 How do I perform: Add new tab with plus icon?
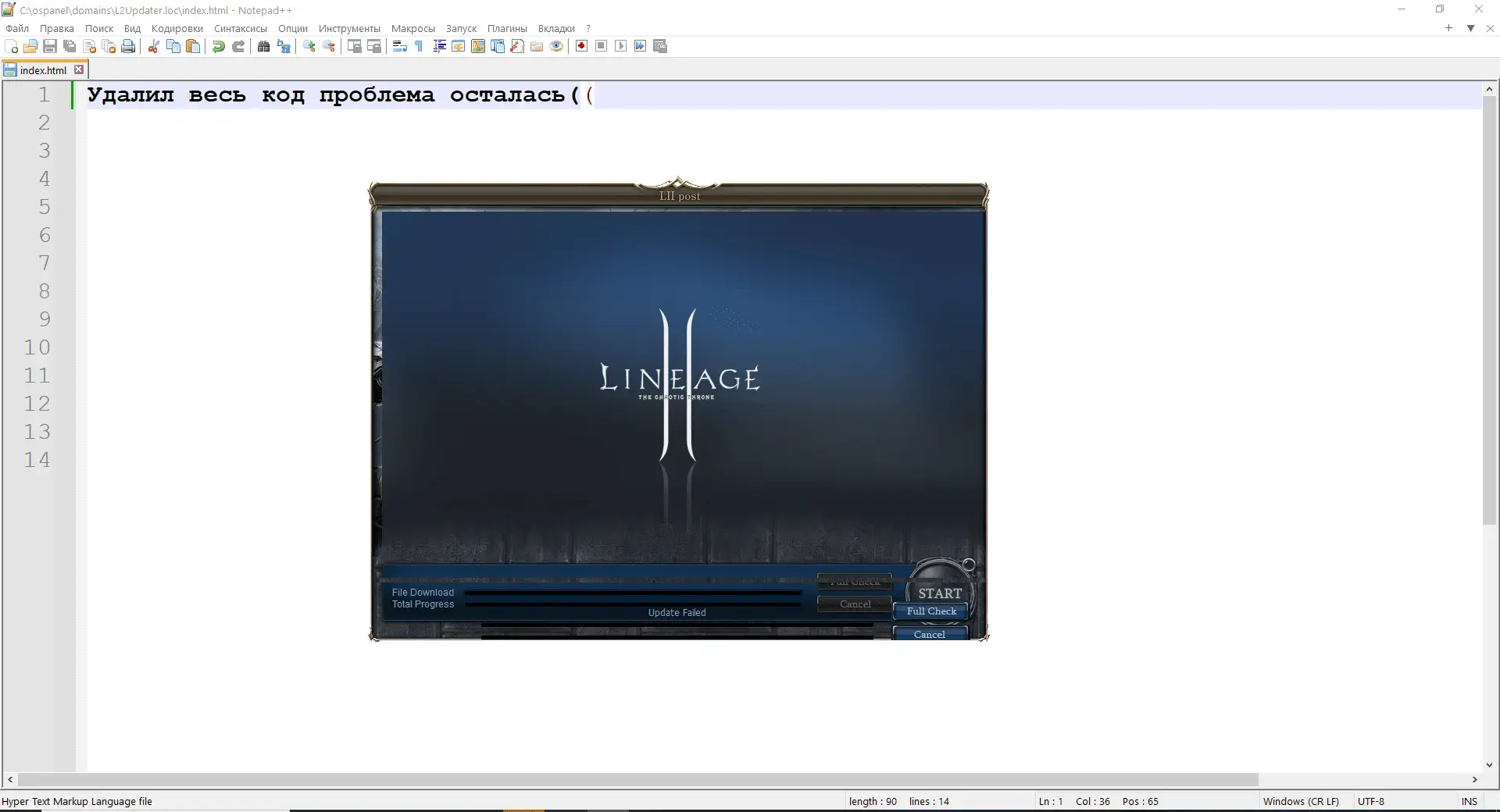pos(1448,28)
